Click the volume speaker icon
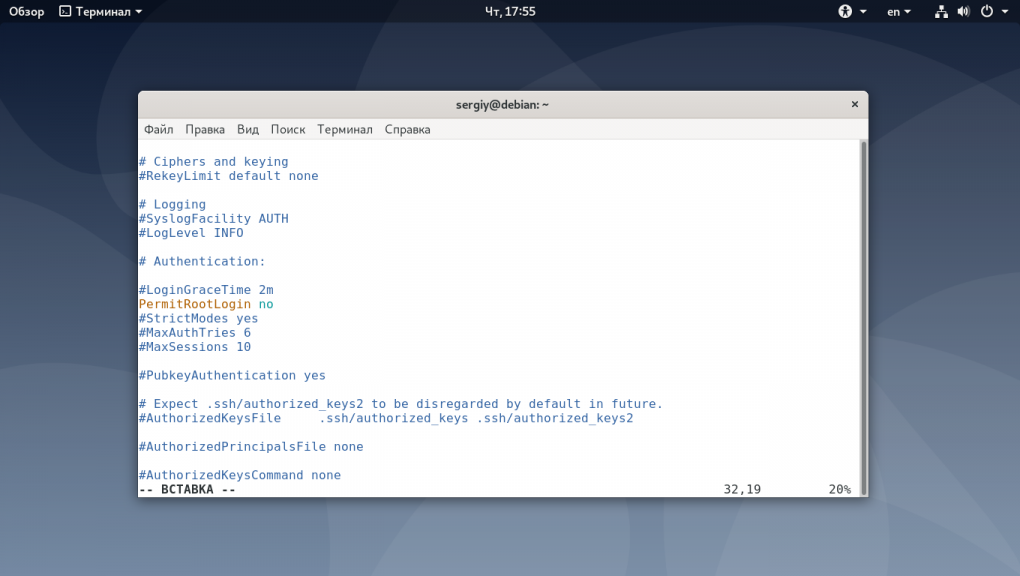Viewport: 1020px width, 576px height. pos(963,11)
